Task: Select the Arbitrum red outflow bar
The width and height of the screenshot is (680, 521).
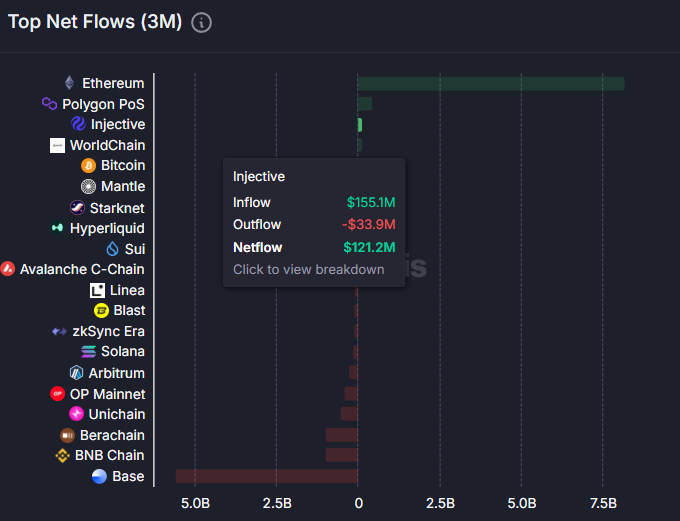Action: tap(353, 372)
